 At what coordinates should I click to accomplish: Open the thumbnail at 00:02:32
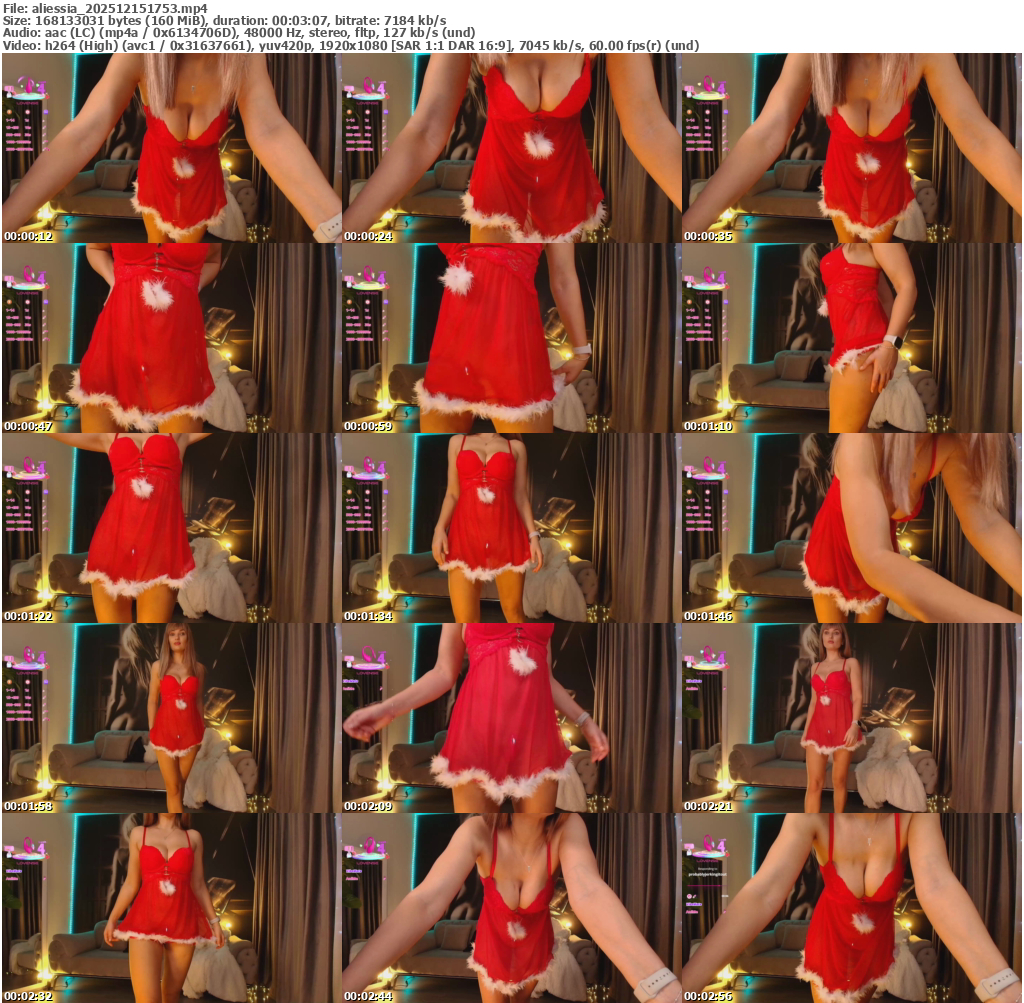pos(171,908)
